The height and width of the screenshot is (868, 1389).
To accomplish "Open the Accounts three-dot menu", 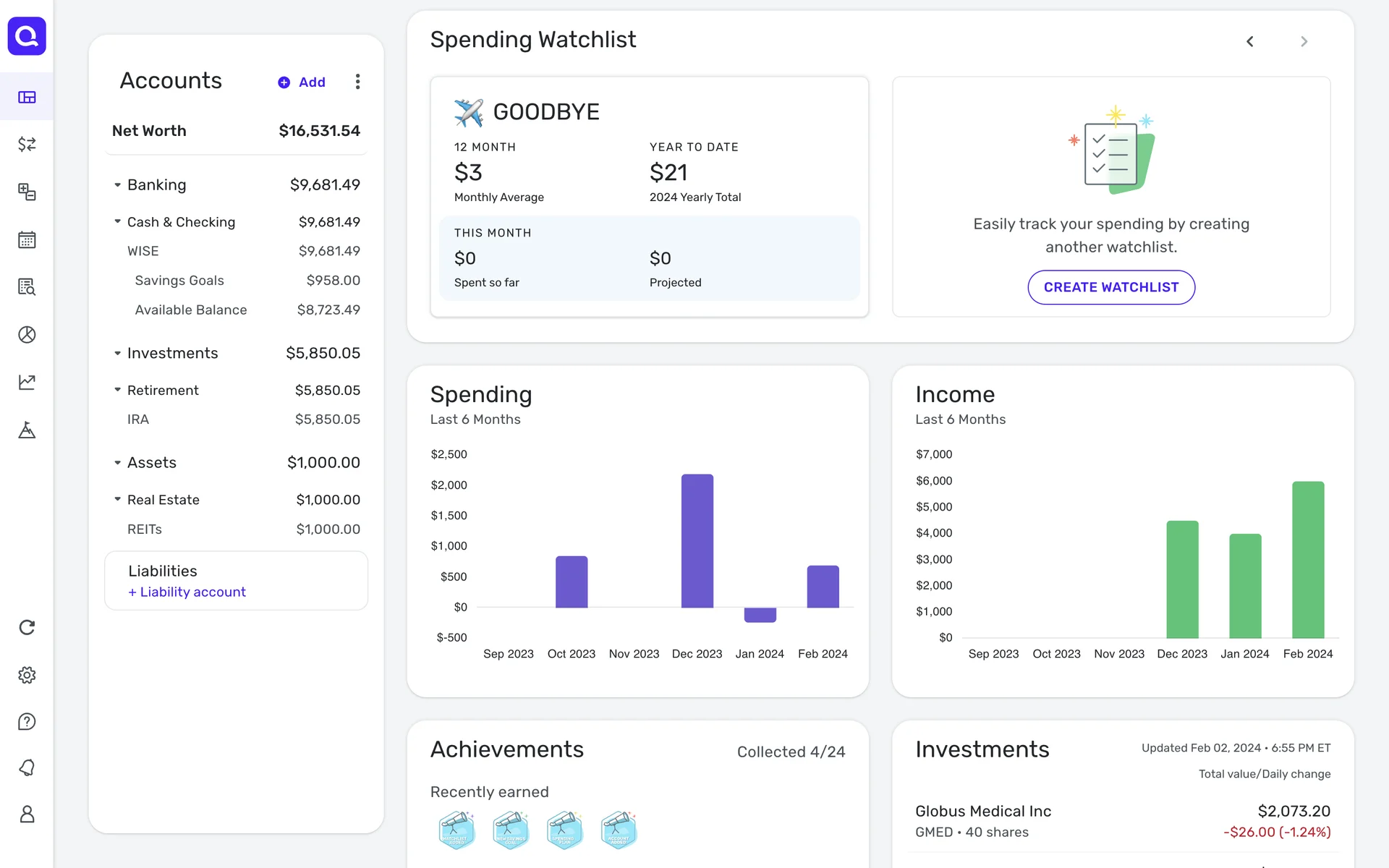I will [x=357, y=82].
